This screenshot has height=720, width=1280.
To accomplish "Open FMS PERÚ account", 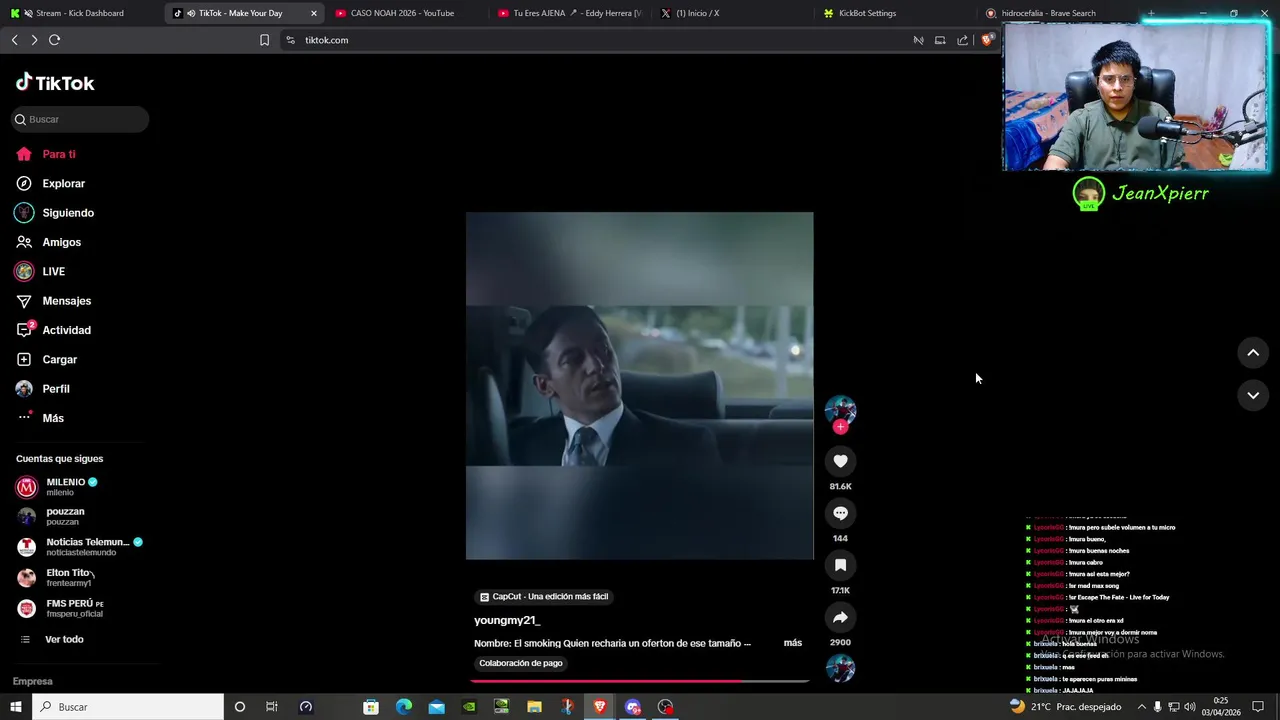I will click(61, 608).
